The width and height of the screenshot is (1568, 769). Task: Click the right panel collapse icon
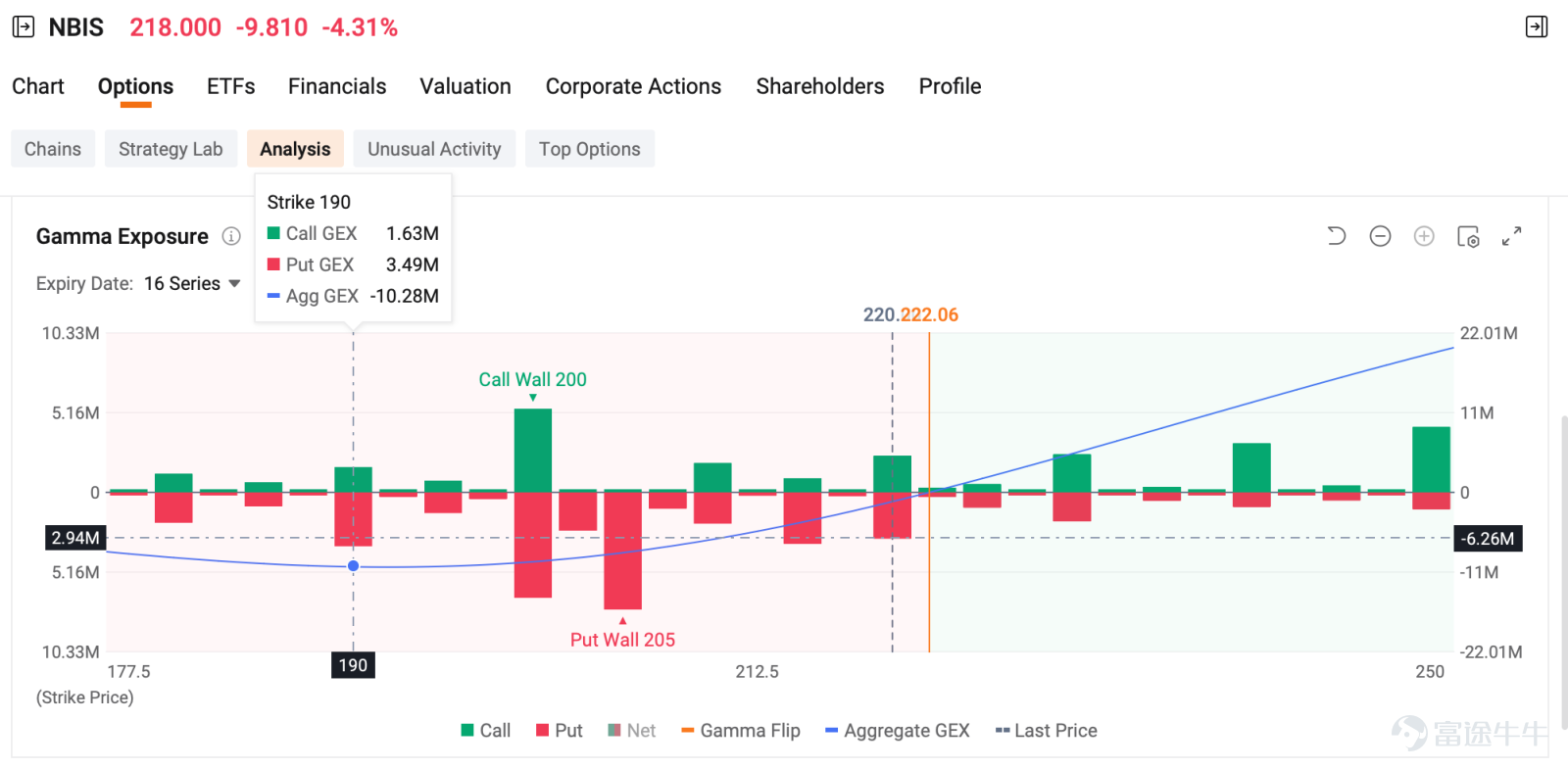[1537, 27]
